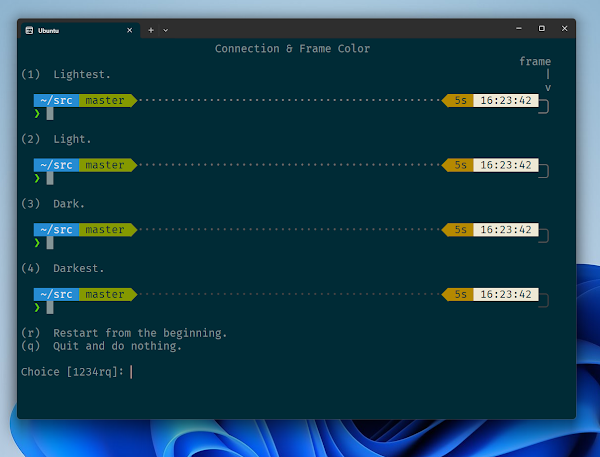600x457 pixels.
Task: Open the new tab profile dropdown
Action: pos(165,30)
